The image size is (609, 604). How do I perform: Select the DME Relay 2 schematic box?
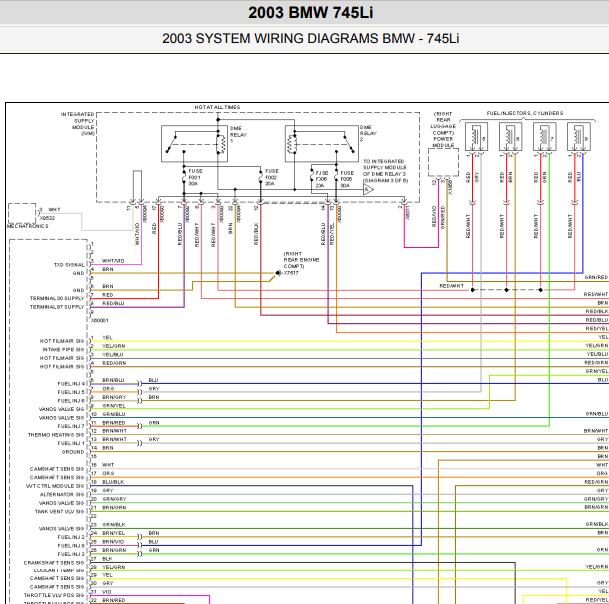[322, 143]
